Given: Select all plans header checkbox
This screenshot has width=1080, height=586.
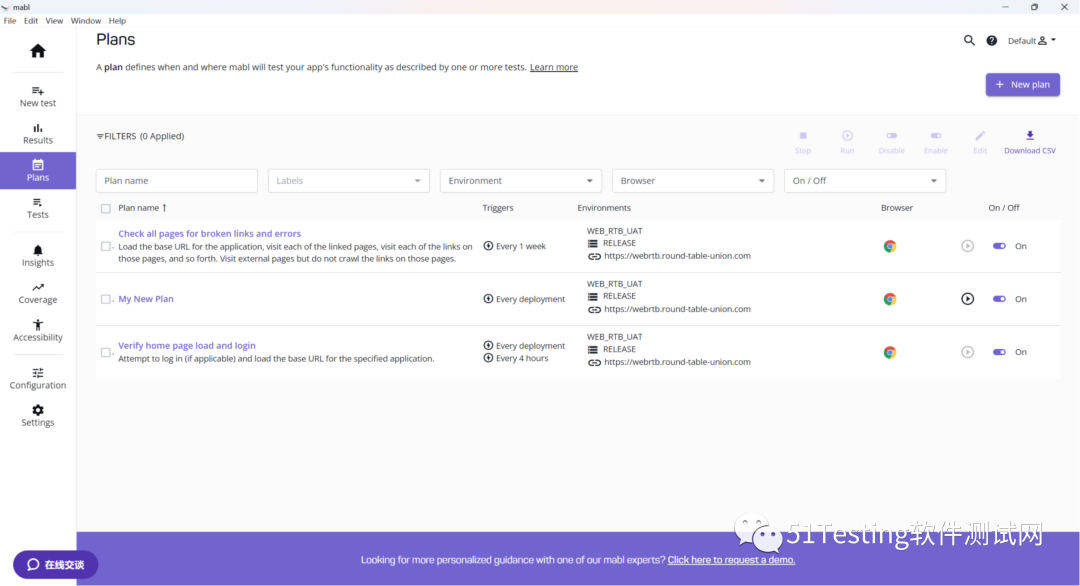Looking at the screenshot, I should (x=105, y=208).
